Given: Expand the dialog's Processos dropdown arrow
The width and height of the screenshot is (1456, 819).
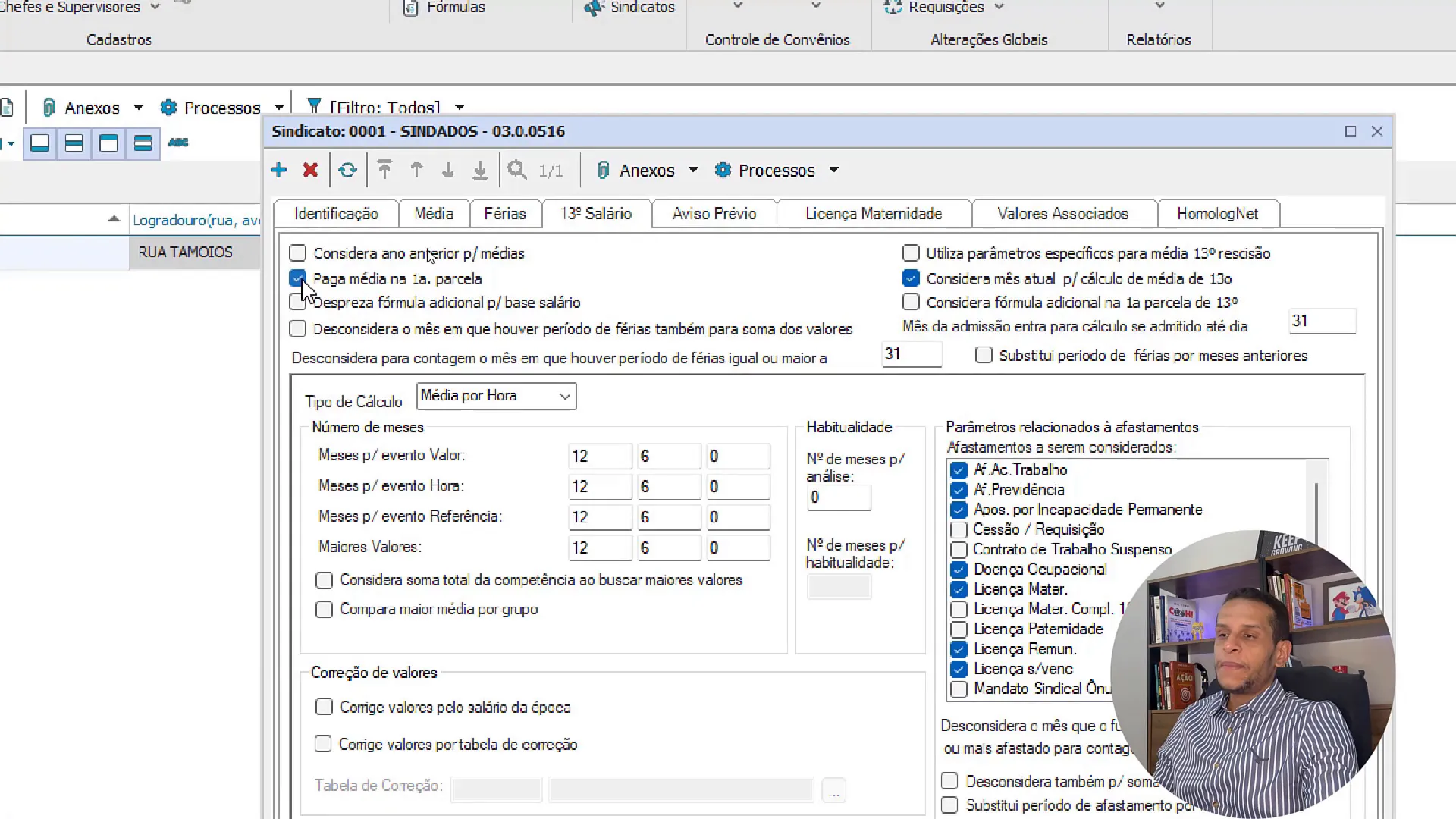Looking at the screenshot, I should point(833,171).
